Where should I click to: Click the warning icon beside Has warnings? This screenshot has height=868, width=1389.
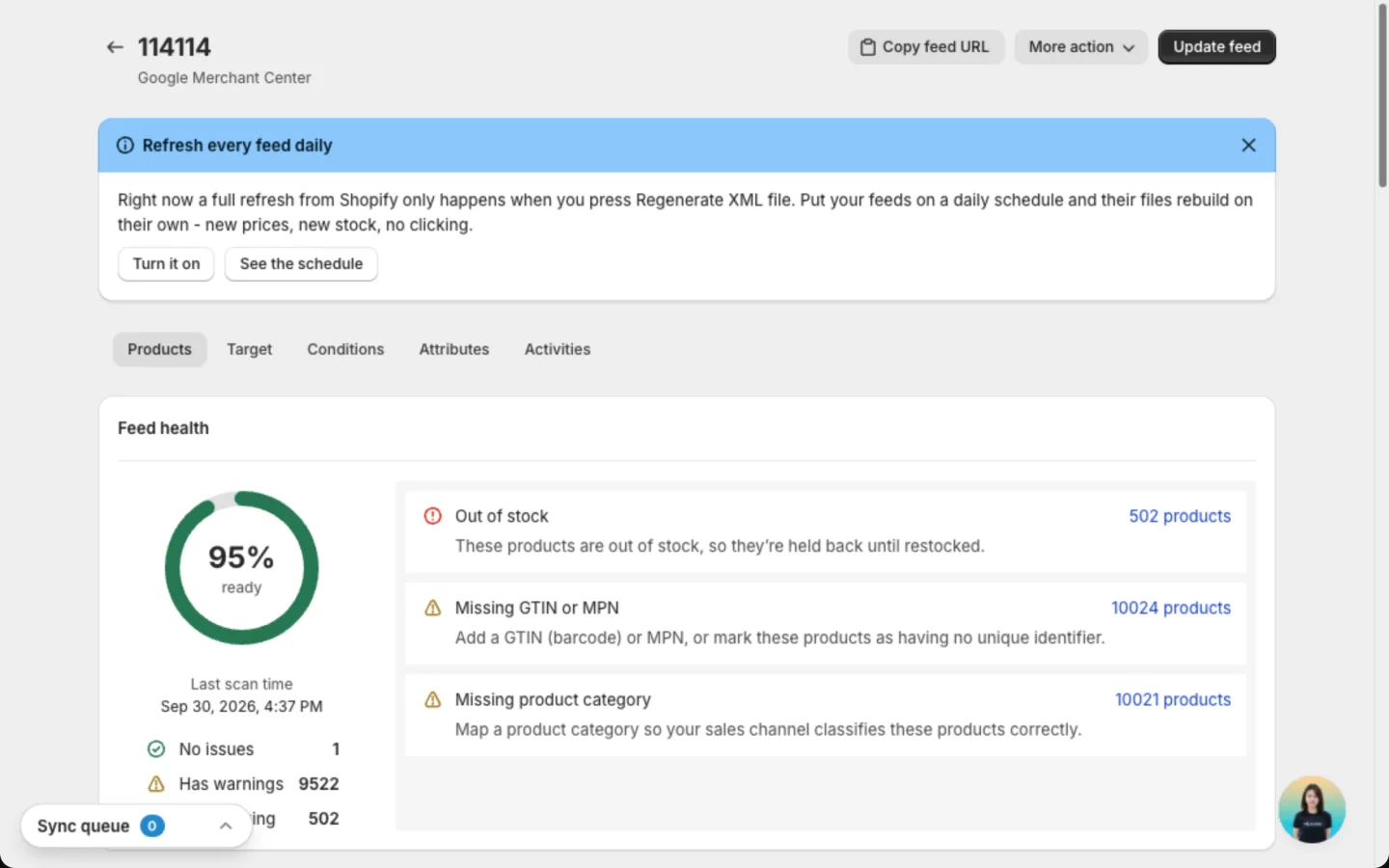coord(156,784)
